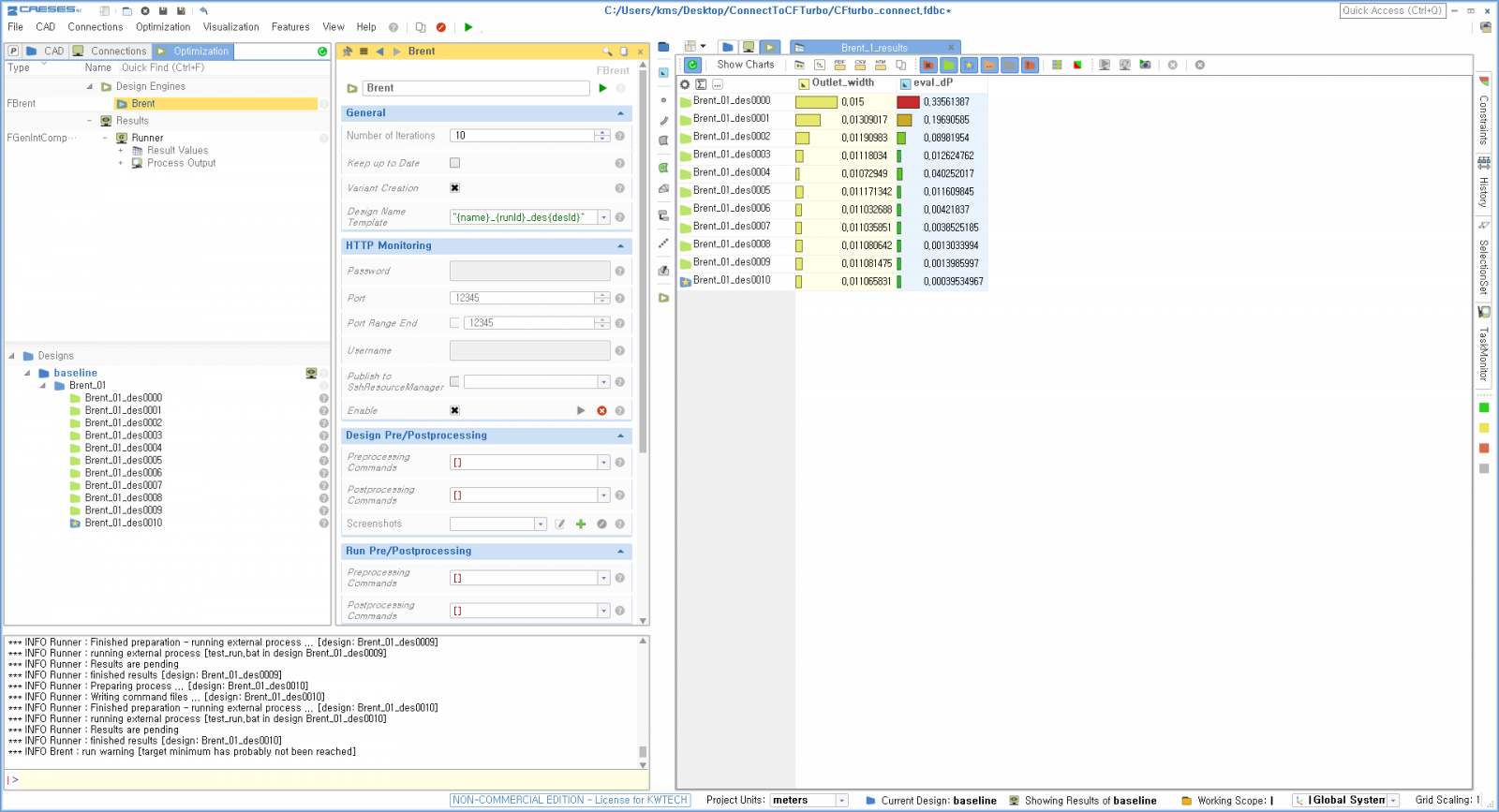
Task: Run Brent with green play icon beside name
Action: [602, 88]
